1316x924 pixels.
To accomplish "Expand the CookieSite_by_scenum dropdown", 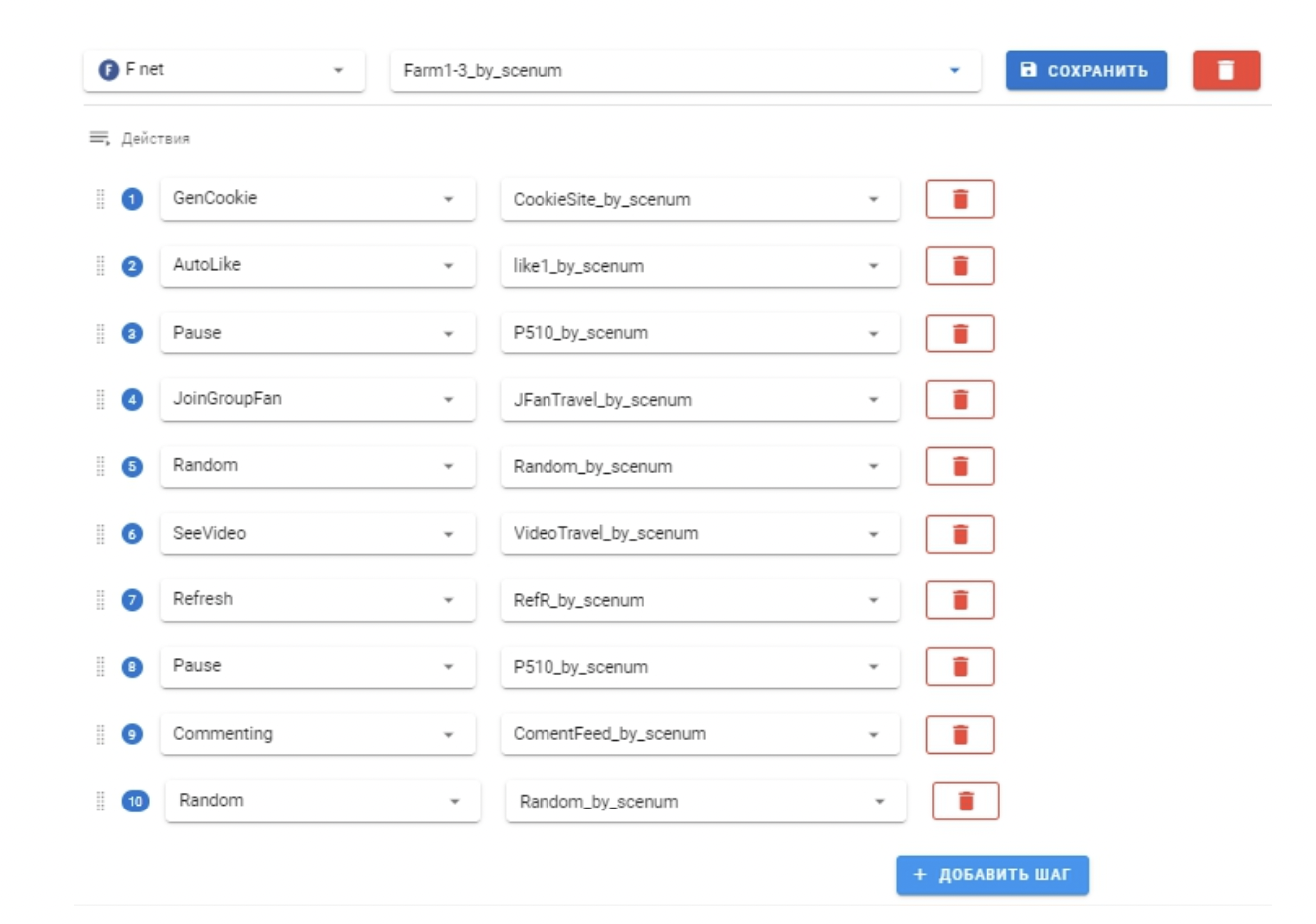I will point(700,199).
